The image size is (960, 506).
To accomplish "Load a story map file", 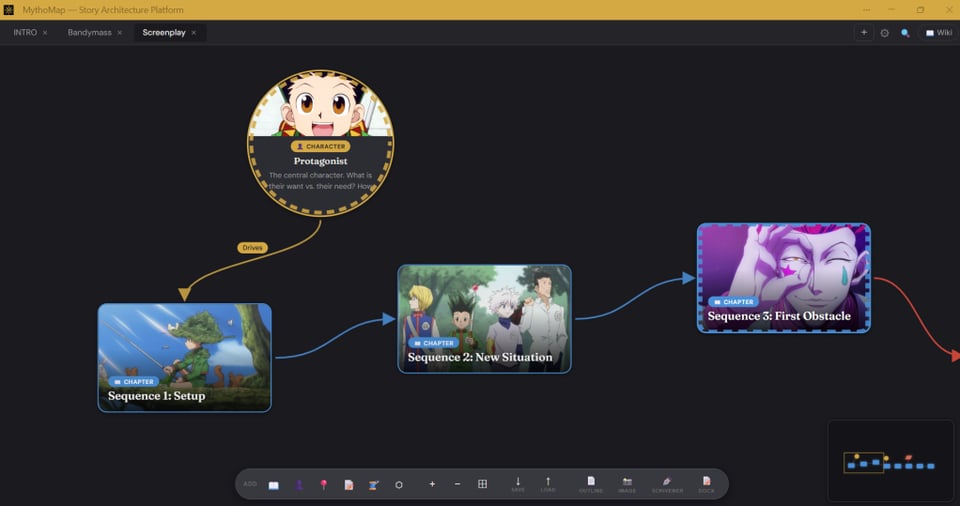I will tap(548, 485).
